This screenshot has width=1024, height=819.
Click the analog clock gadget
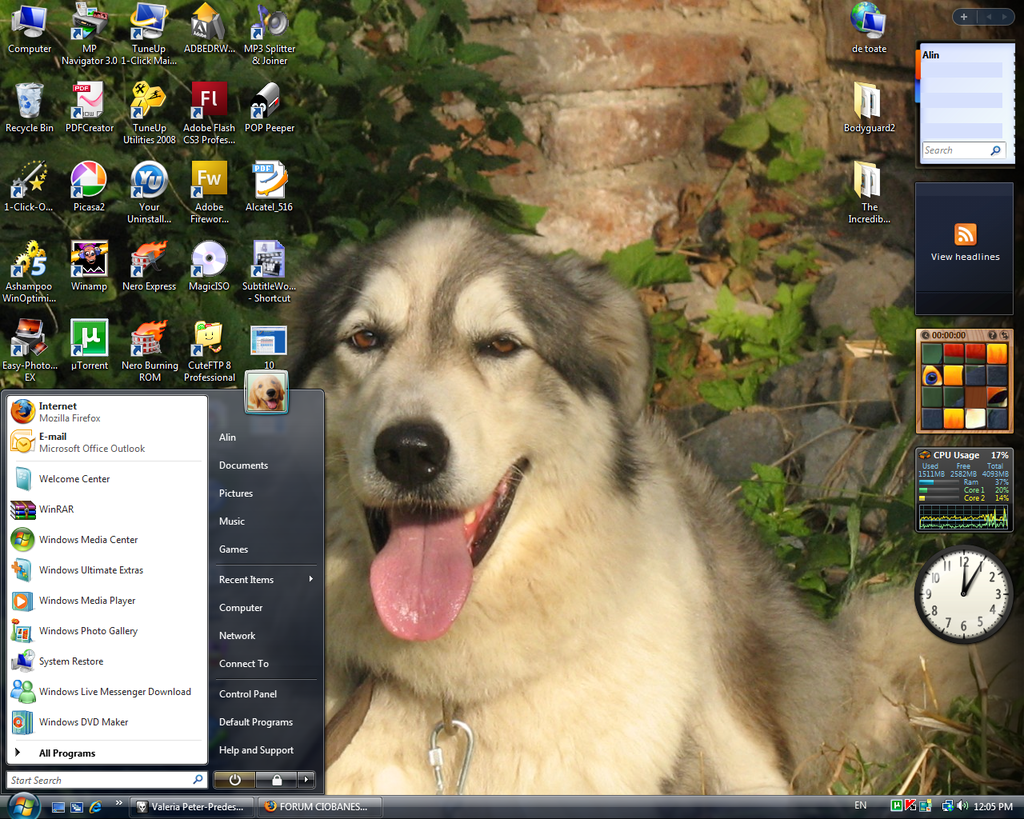[963, 594]
